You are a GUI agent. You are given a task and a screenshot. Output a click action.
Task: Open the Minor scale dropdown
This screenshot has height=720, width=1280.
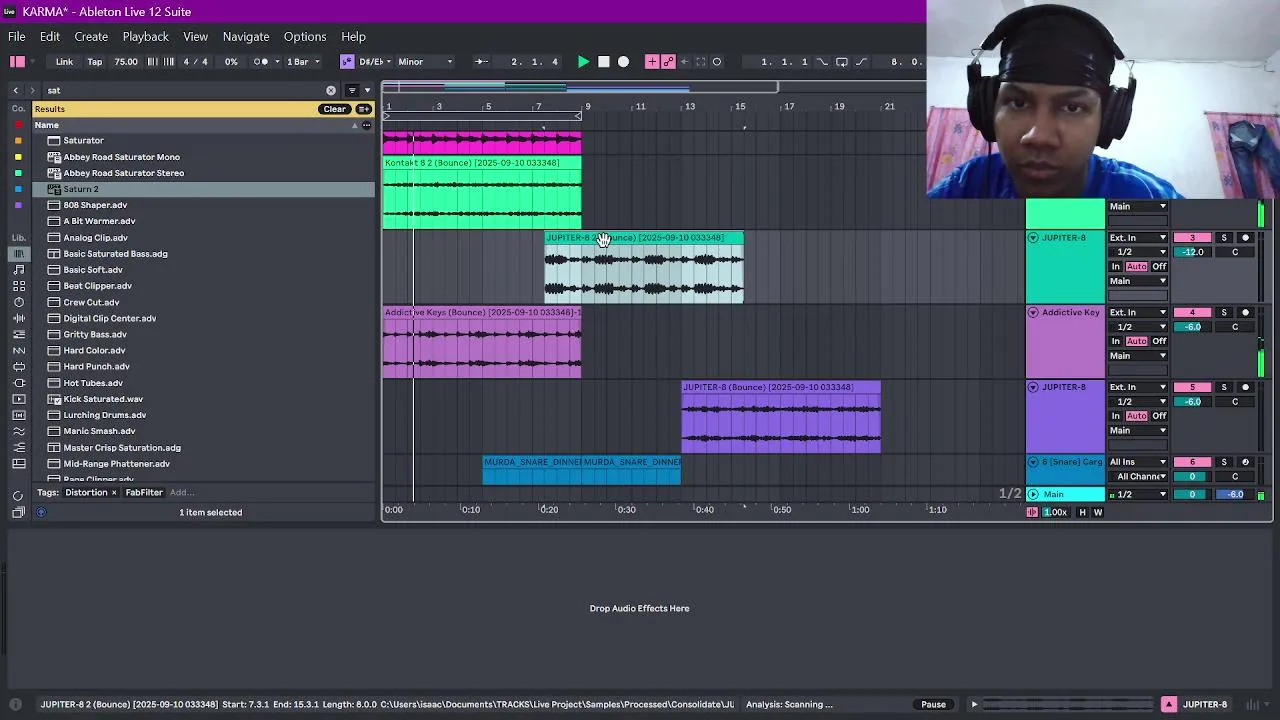(425, 62)
